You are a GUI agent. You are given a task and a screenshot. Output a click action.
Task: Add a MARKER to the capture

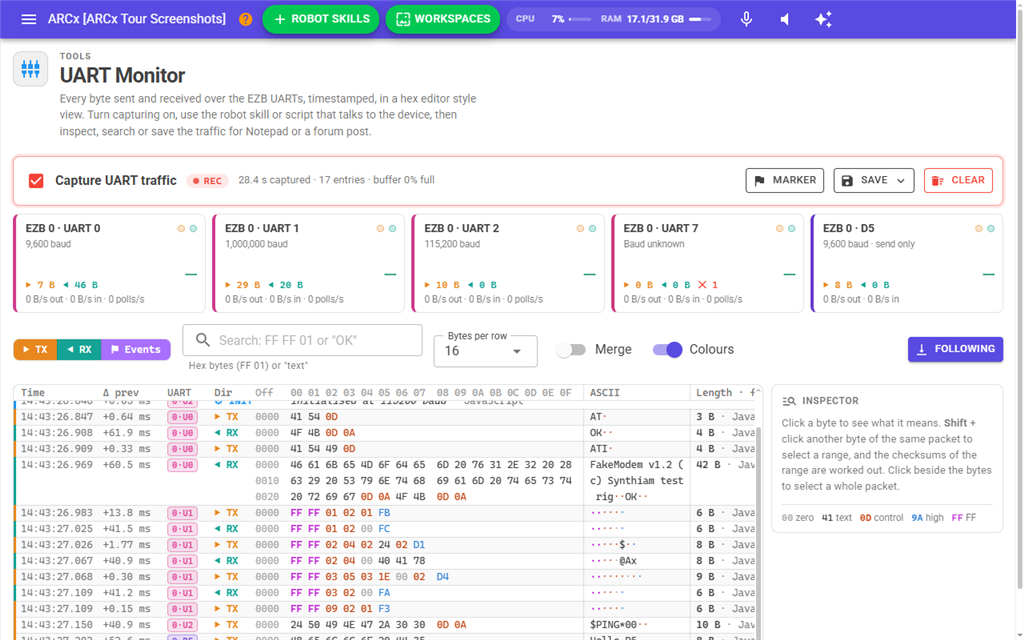(785, 180)
